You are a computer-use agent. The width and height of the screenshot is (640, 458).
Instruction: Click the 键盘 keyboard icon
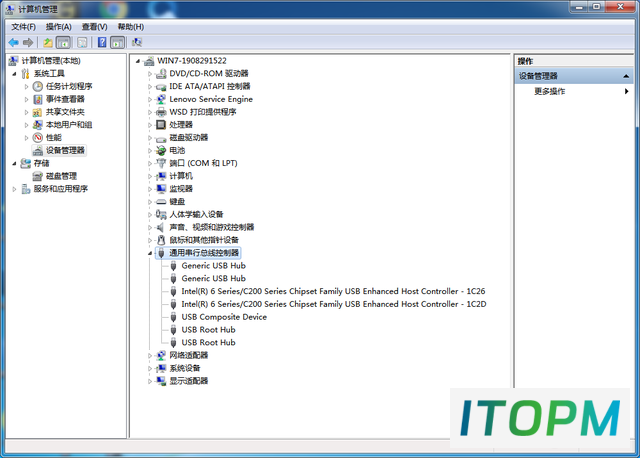point(161,202)
